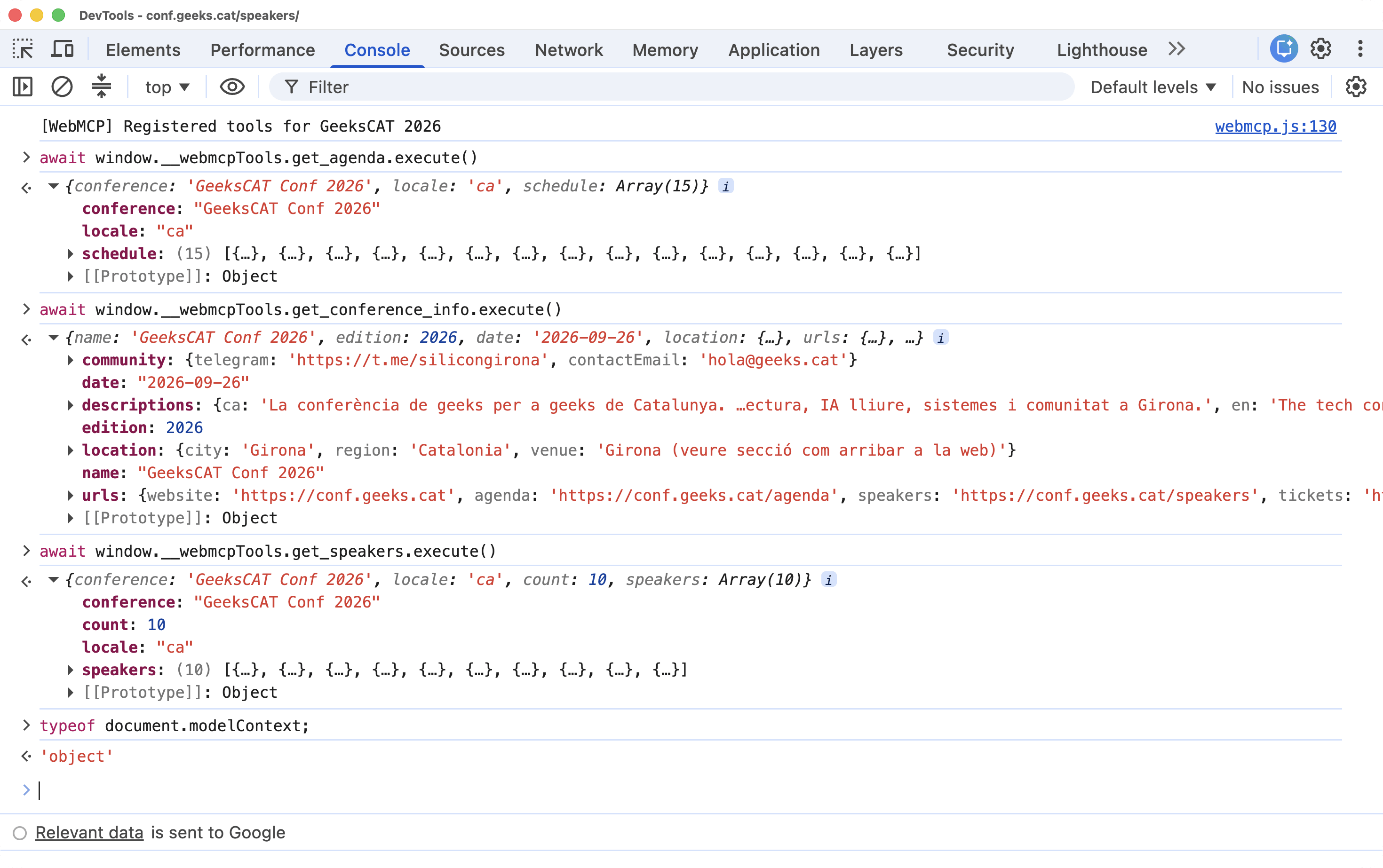Collapse the conference info result object
Screen dimensions: 1383x868
click(x=54, y=338)
